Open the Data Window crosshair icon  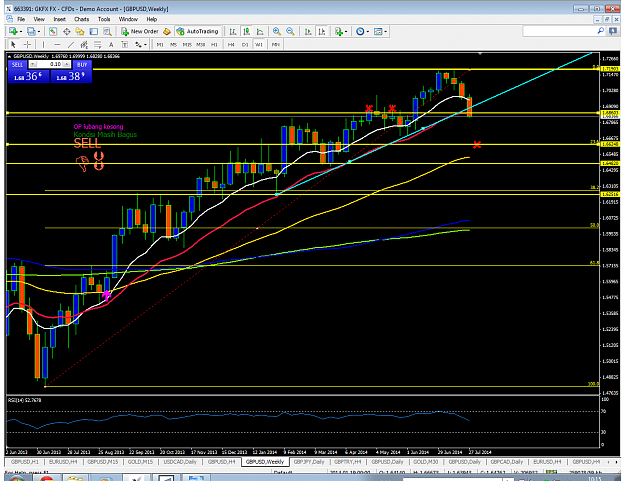67,31
